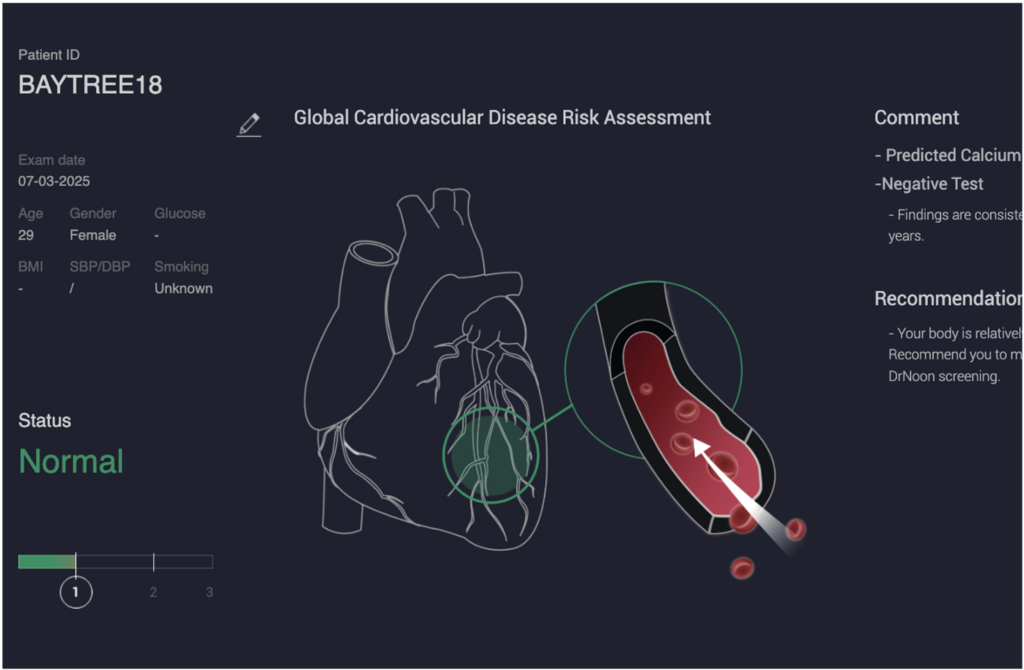Click the red blood cell below the artery
1024x670 pixels.
coord(744,568)
